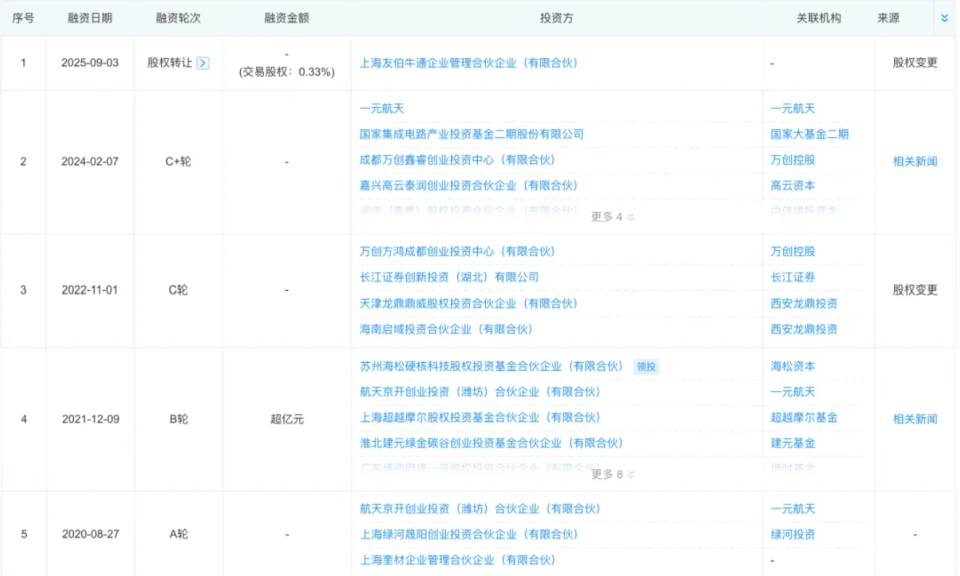Image resolution: width=960 pixels, height=576 pixels.
Task: Open the 长江证券创新投资（湖北）有限公司 link
Action: 450,276
